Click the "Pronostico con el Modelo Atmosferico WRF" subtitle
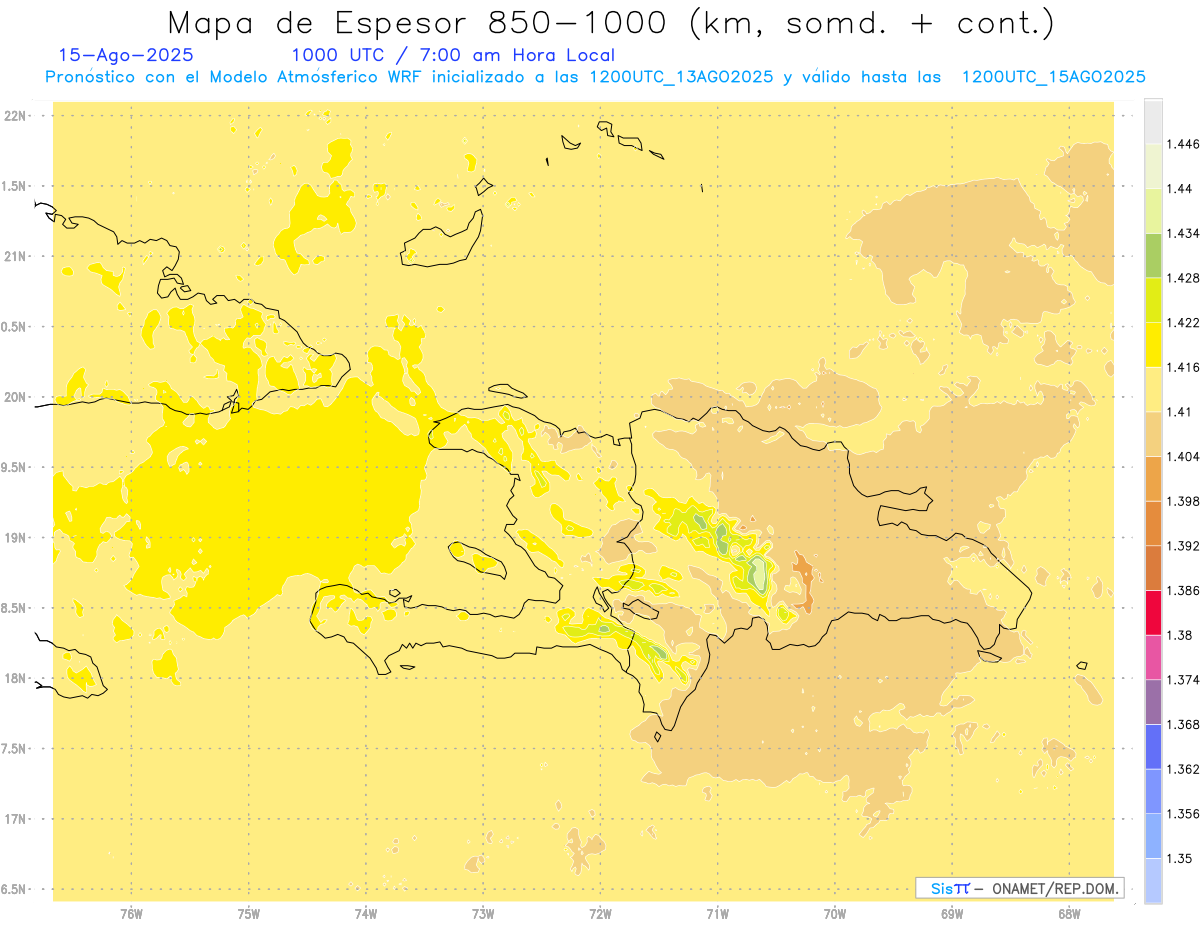The image size is (1200, 927). point(236,77)
